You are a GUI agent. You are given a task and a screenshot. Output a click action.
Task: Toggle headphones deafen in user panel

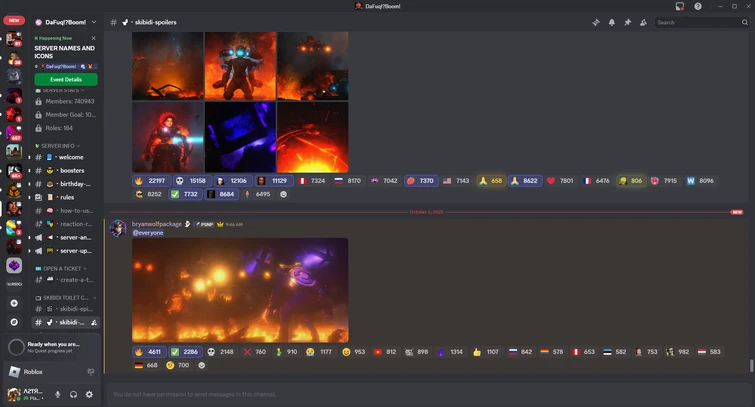[x=73, y=394]
